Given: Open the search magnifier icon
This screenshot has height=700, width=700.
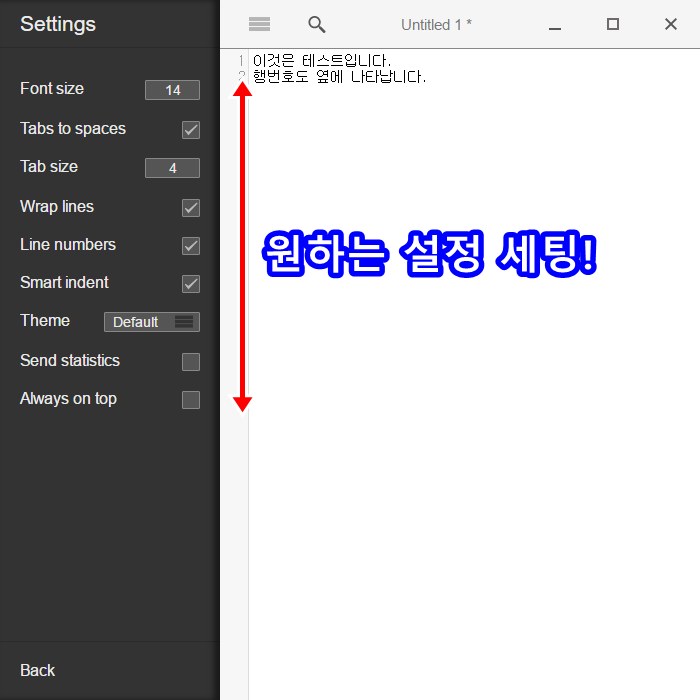Looking at the screenshot, I should coord(317,25).
